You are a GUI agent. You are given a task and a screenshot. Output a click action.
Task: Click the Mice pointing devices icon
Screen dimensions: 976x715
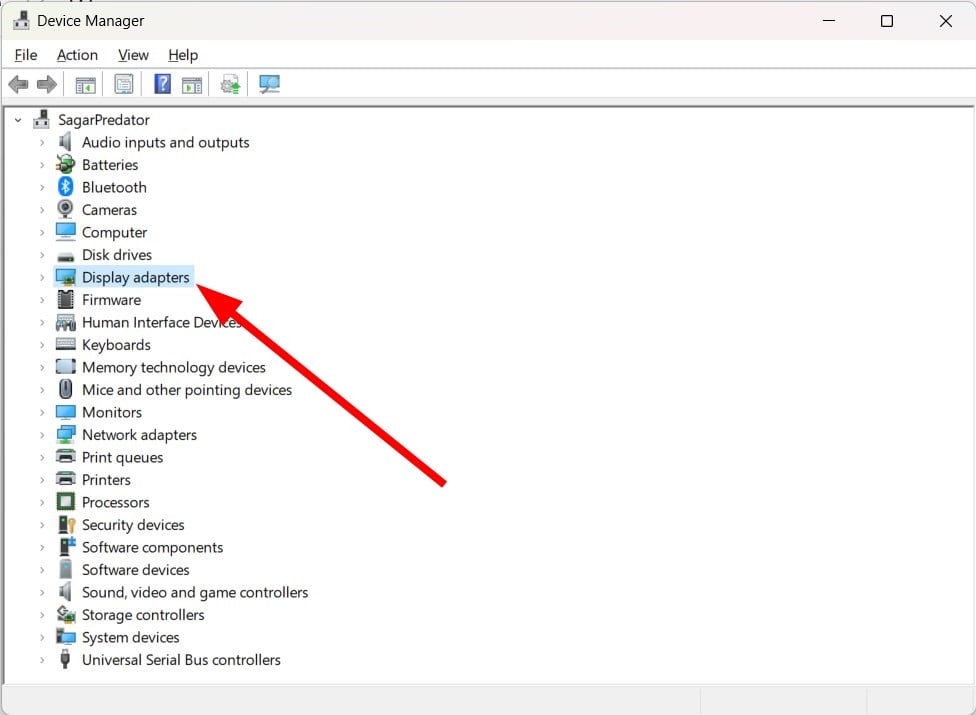pos(65,389)
